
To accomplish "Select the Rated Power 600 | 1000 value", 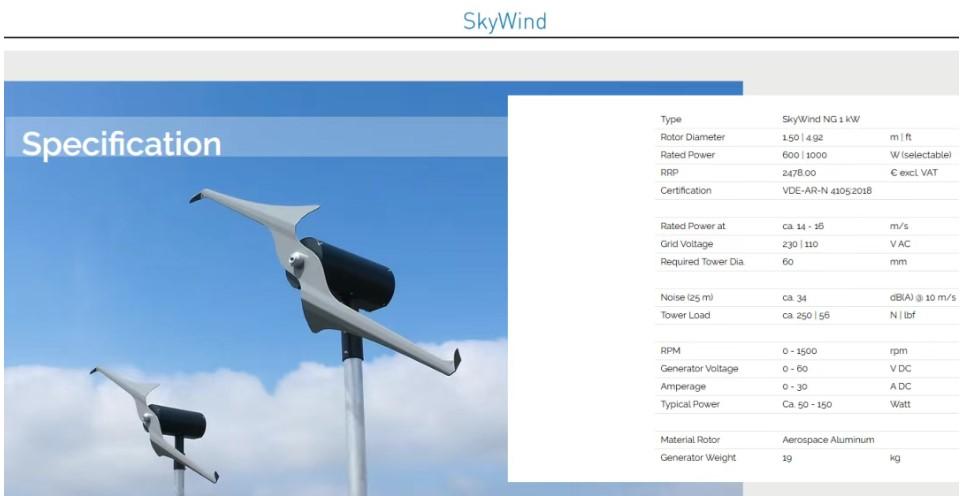I will [804, 155].
